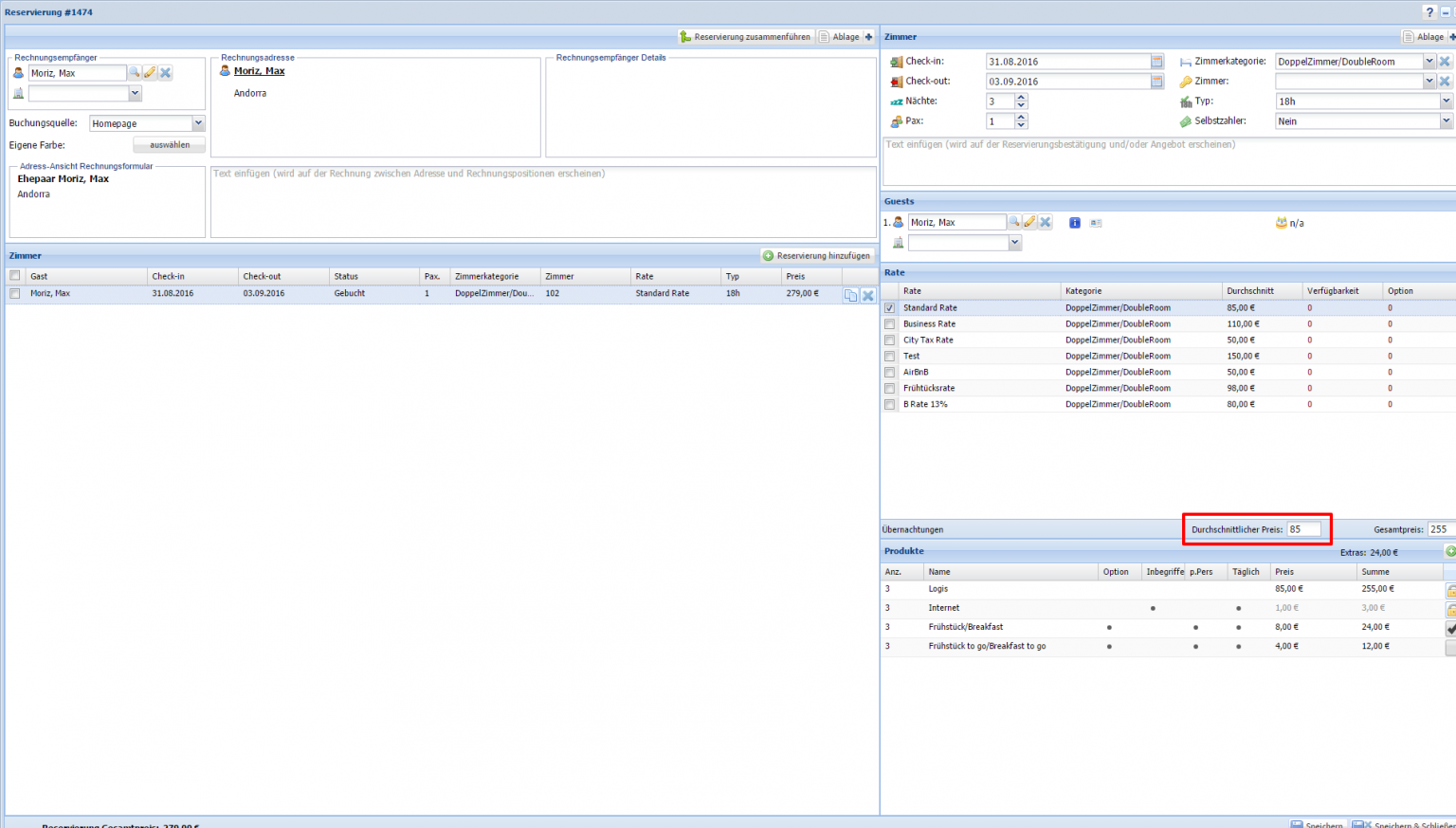Tick the Frühstücksrate checkbox

[889, 389]
